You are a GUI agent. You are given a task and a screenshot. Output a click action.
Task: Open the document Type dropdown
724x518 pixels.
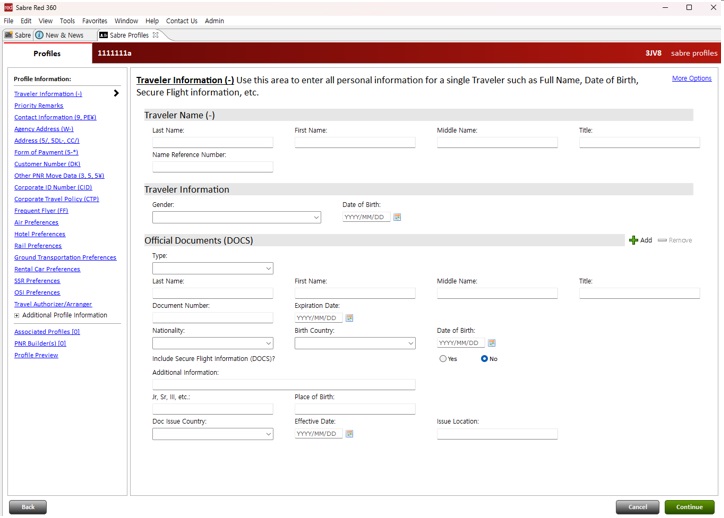coord(213,268)
